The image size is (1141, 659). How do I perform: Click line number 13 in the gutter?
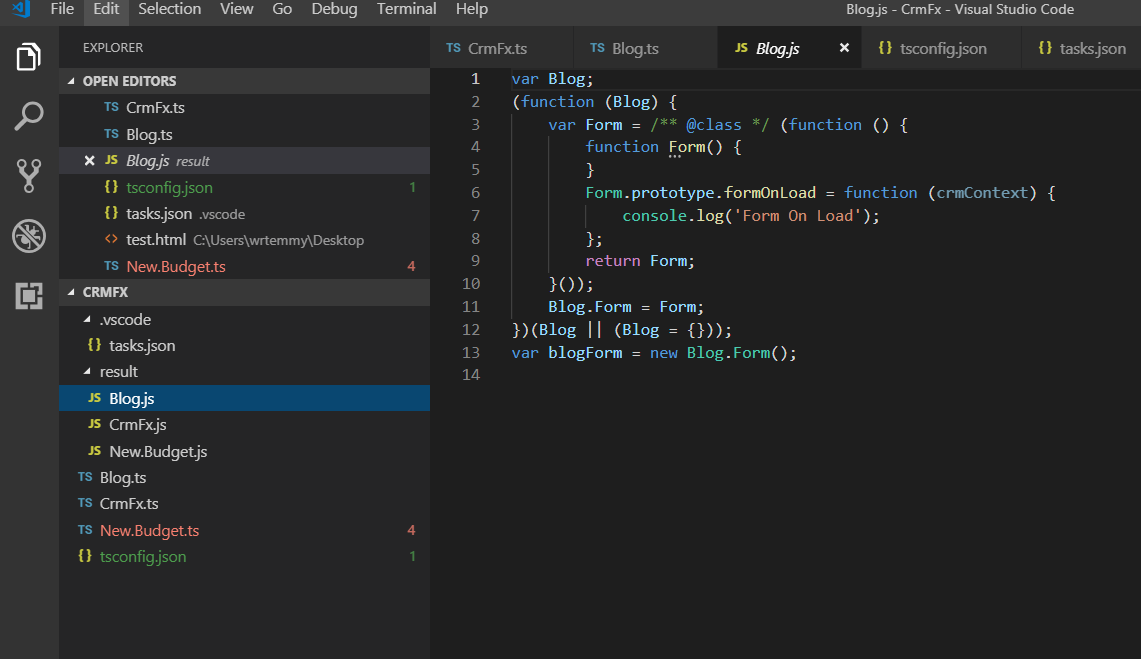[x=471, y=353]
